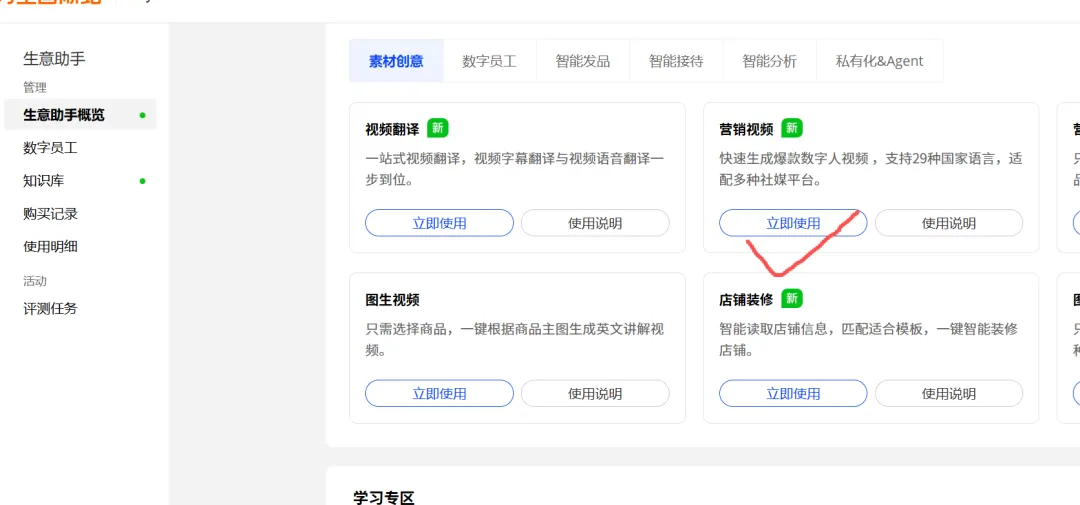The width and height of the screenshot is (1080, 505).
Task: Click the 营销视频 card title
Action: click(747, 130)
